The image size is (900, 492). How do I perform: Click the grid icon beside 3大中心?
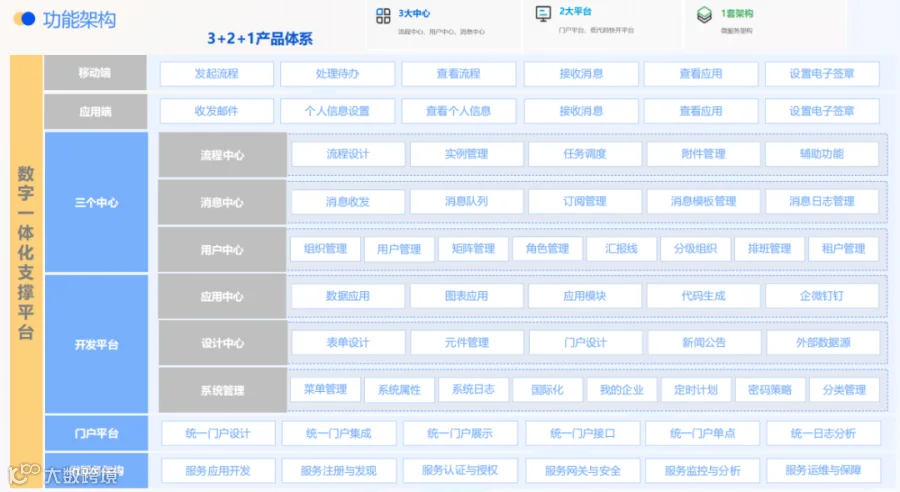click(383, 16)
